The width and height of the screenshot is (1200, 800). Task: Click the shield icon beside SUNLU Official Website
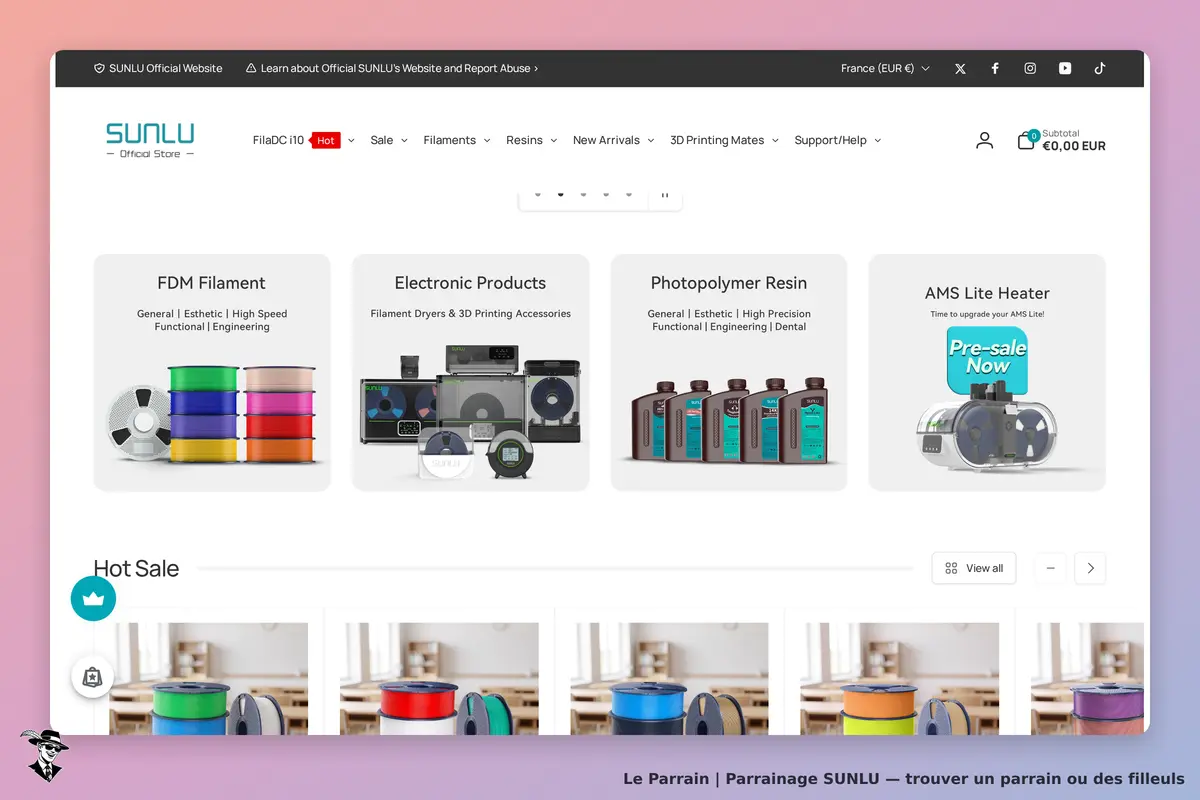tap(99, 69)
